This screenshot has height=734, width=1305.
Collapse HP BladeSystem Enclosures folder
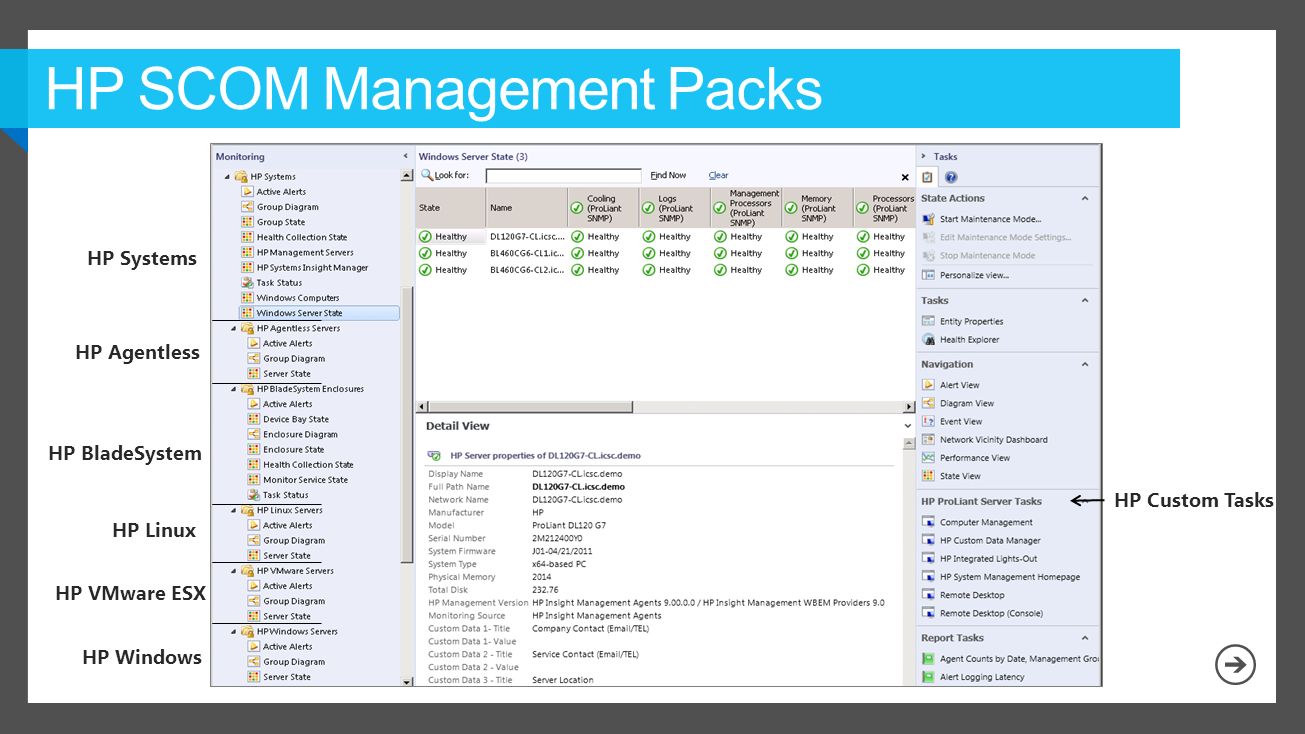(233, 389)
